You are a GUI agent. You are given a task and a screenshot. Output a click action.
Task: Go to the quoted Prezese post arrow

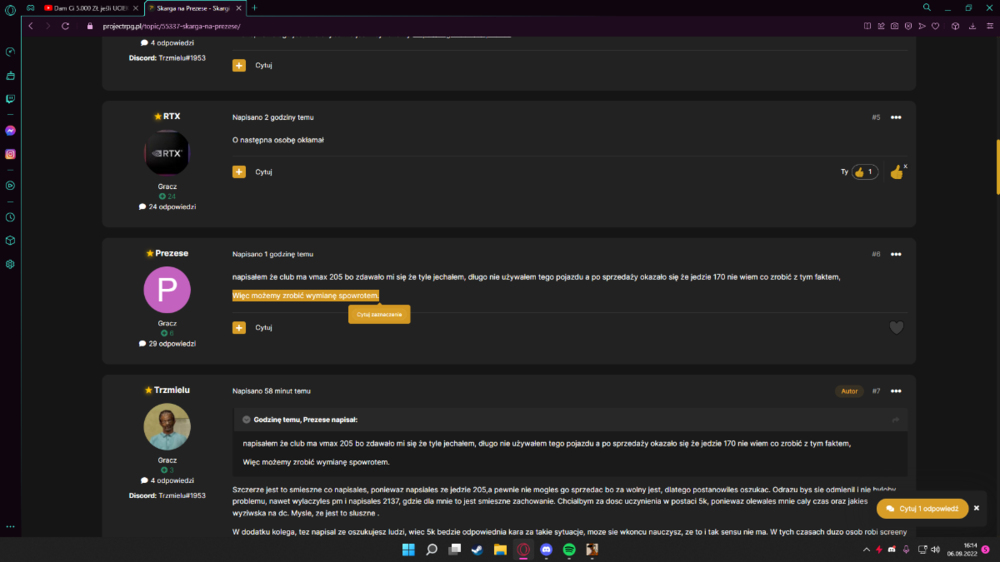(895, 420)
